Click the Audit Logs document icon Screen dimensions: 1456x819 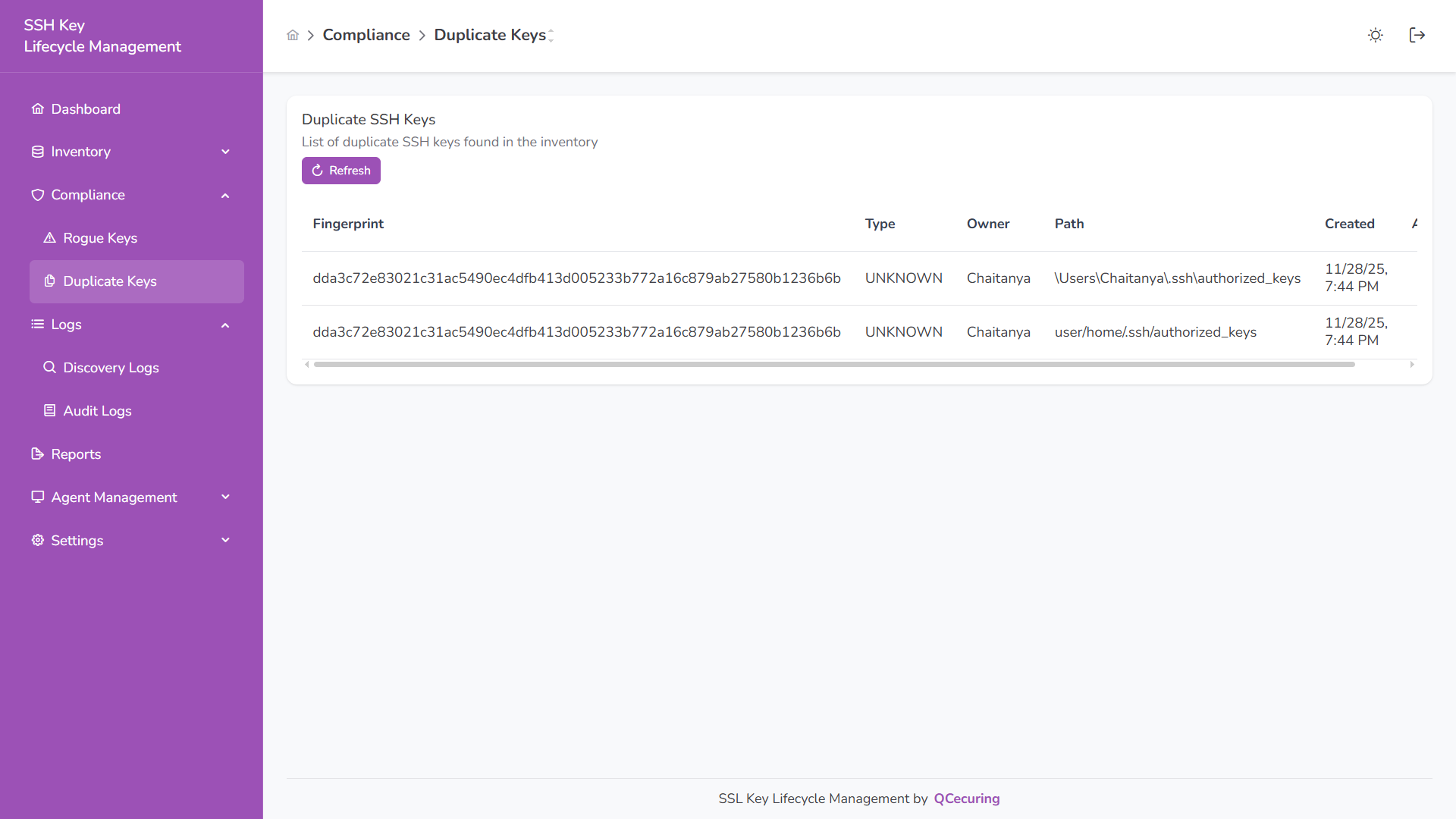point(50,410)
